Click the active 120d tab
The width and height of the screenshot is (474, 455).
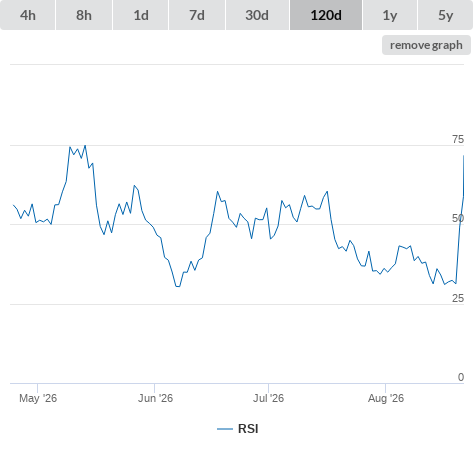coord(326,15)
